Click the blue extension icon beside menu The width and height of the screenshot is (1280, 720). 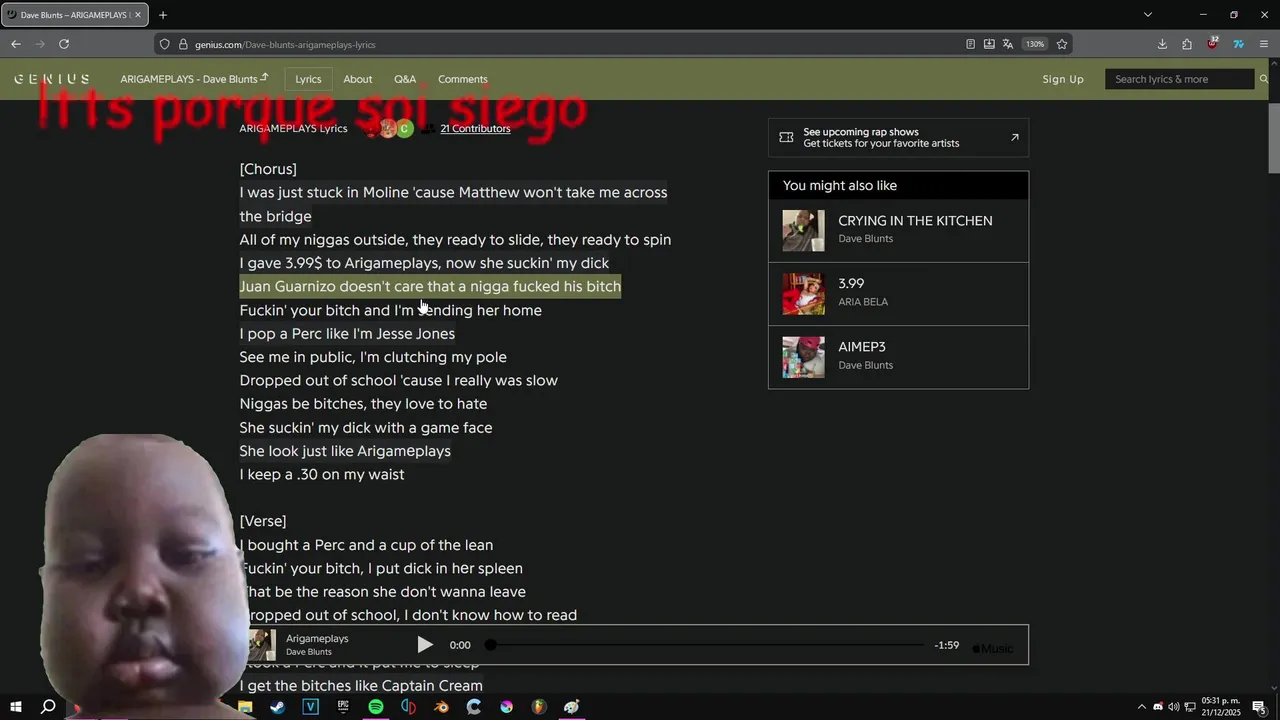tap(1238, 44)
